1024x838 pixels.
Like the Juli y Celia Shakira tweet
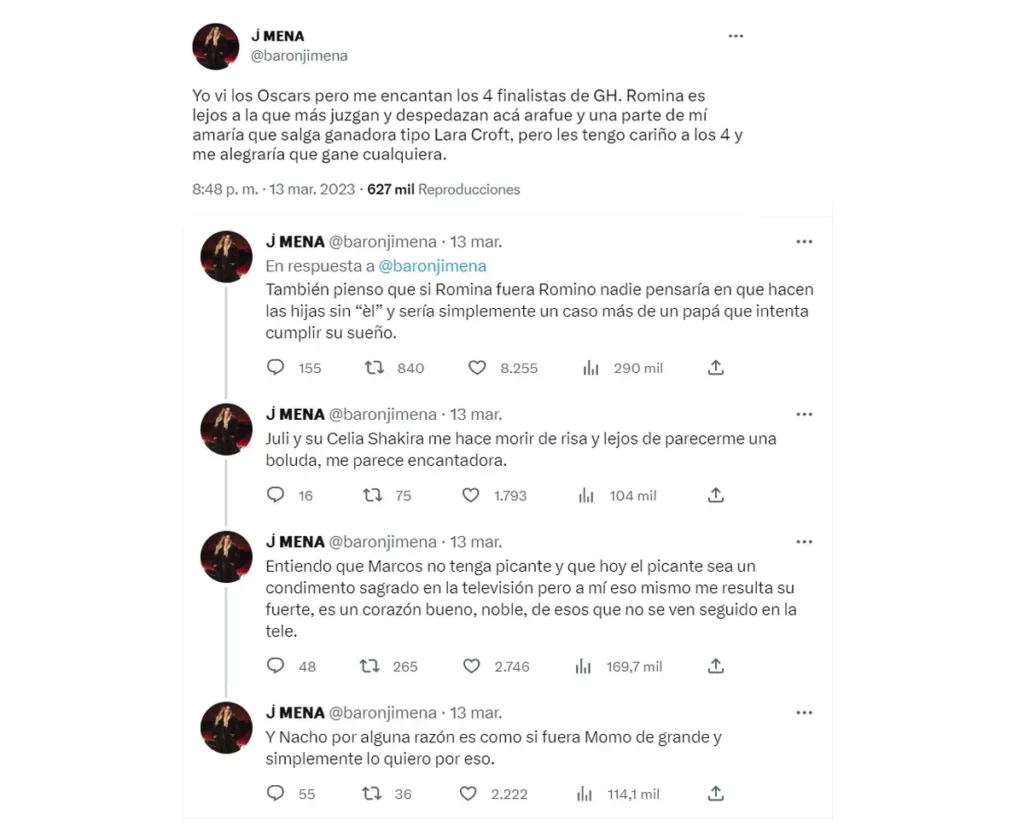[470, 495]
